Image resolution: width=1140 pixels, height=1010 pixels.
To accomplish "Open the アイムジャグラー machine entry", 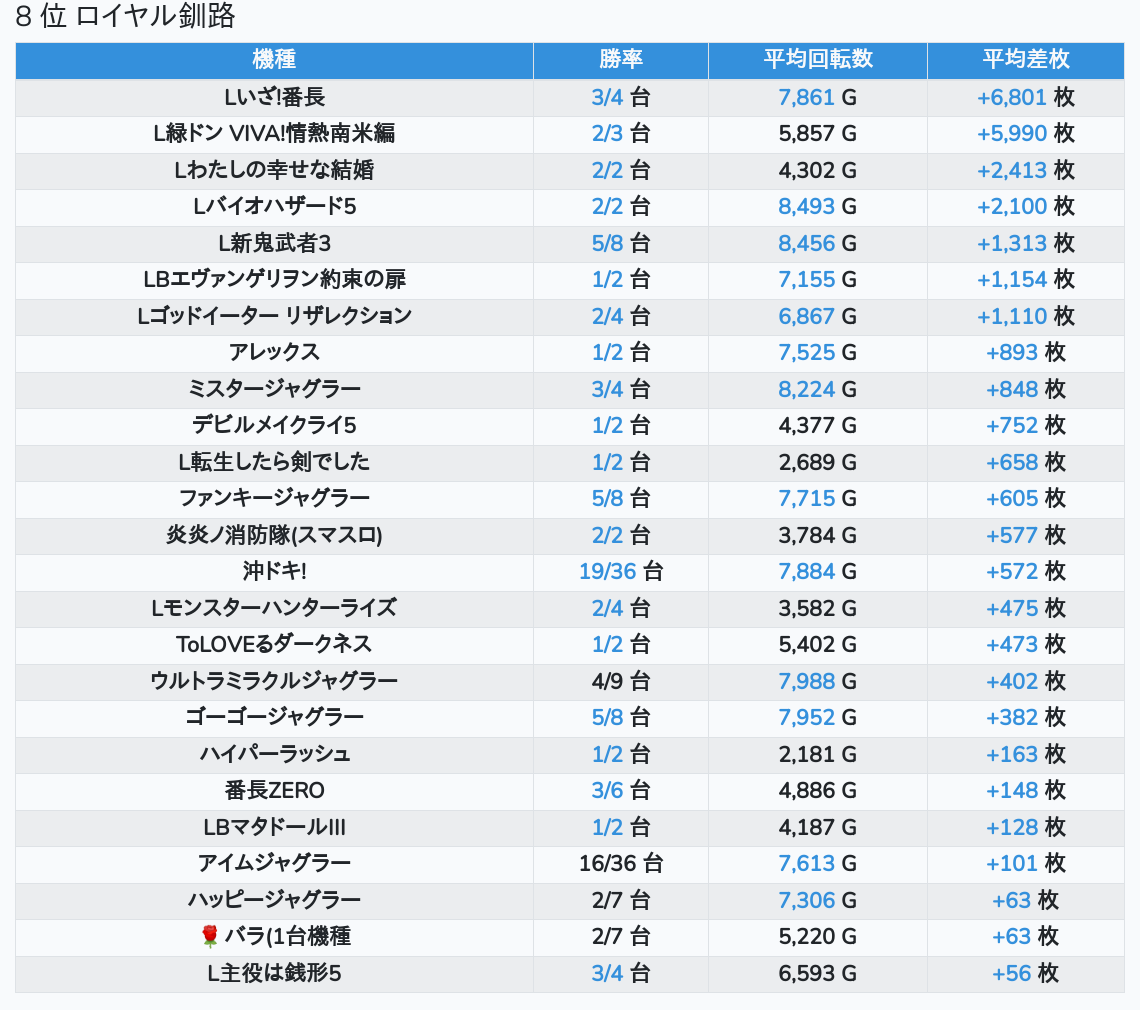I will pyautogui.click(x=274, y=863).
